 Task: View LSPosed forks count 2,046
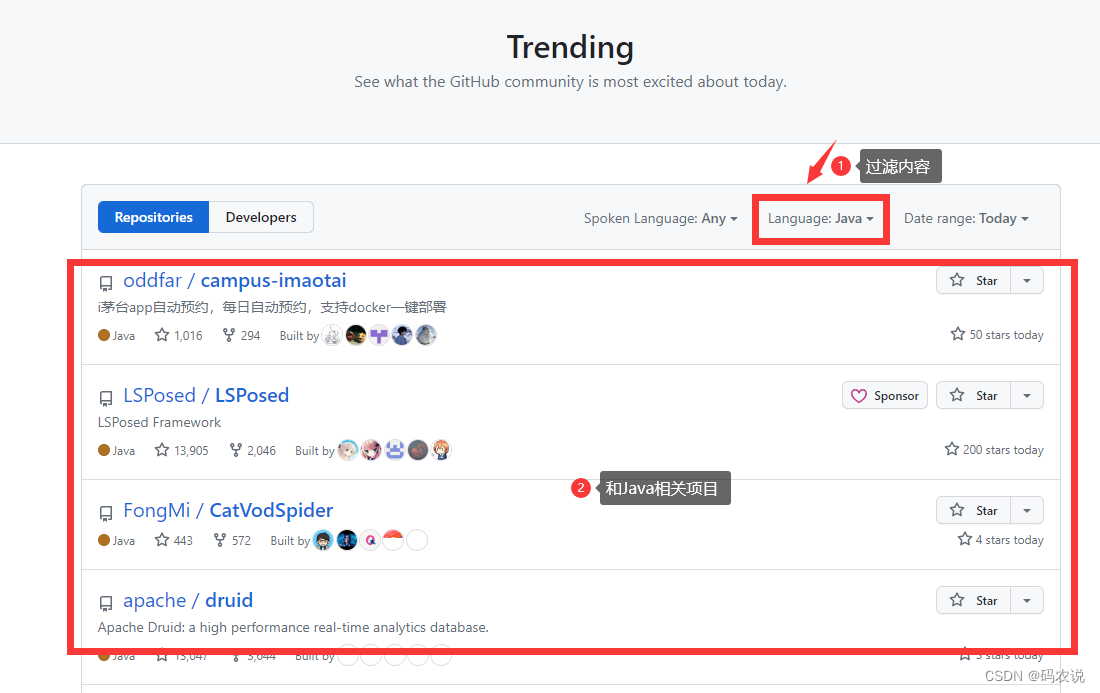(x=253, y=450)
